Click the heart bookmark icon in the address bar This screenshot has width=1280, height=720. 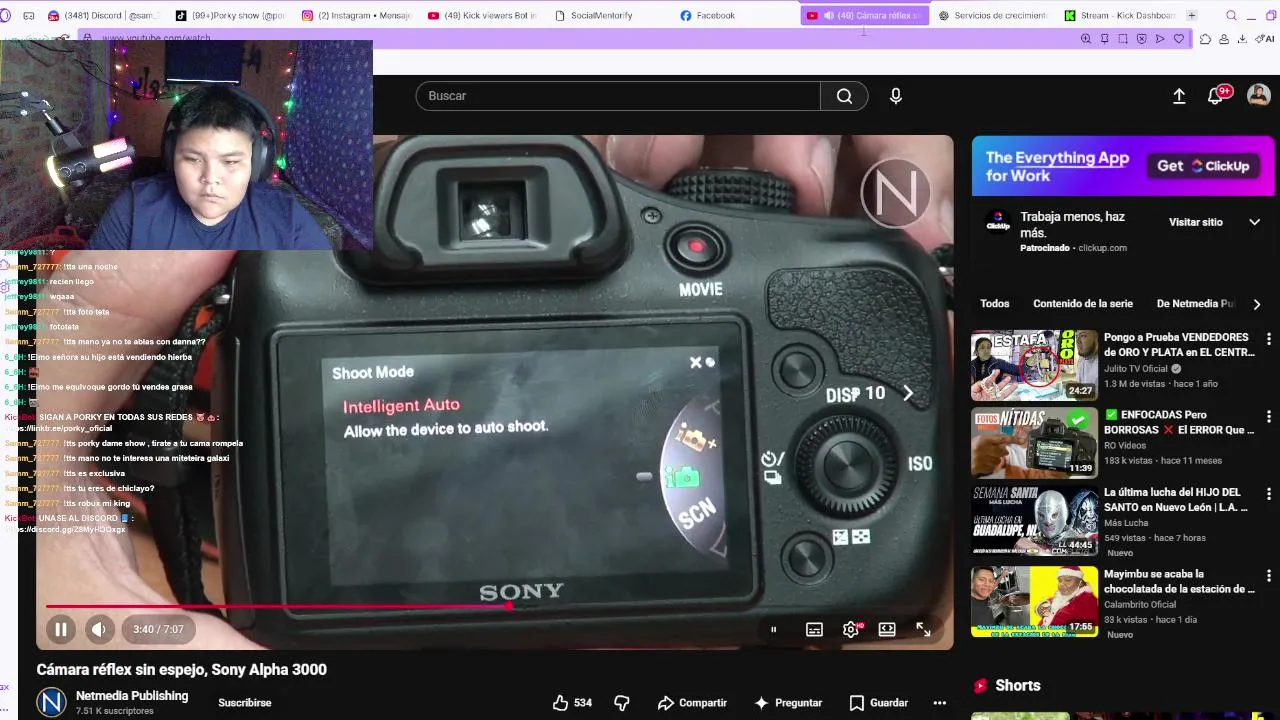pyautogui.click(x=1179, y=39)
